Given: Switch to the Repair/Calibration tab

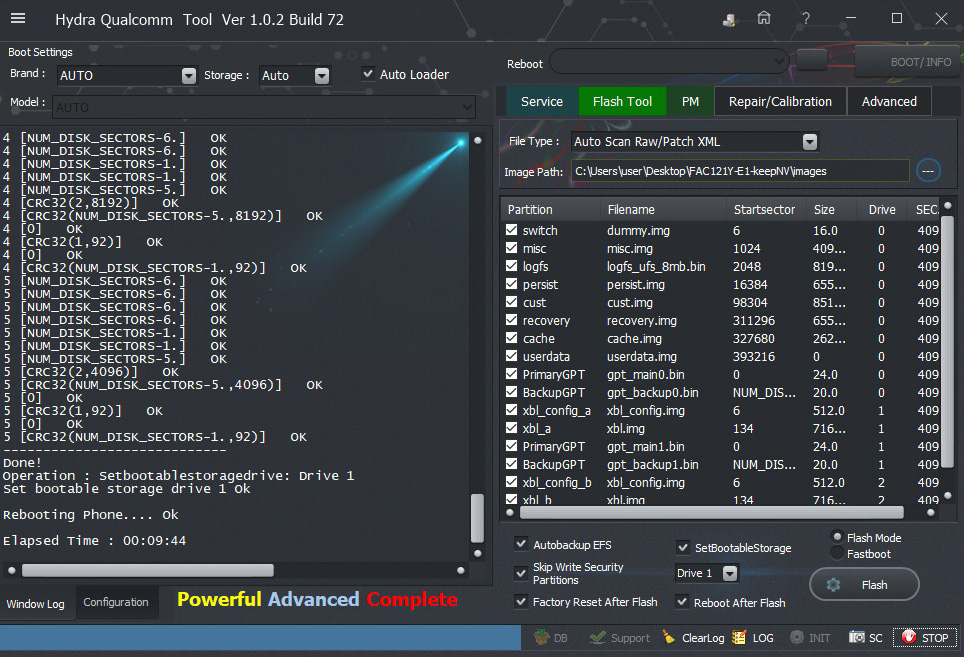Looking at the screenshot, I should [780, 101].
